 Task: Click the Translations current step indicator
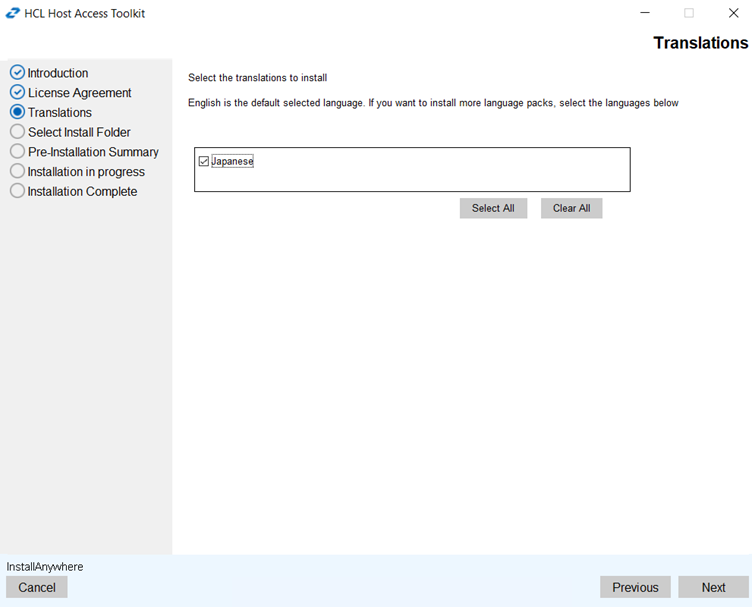pyautogui.click(x=17, y=112)
